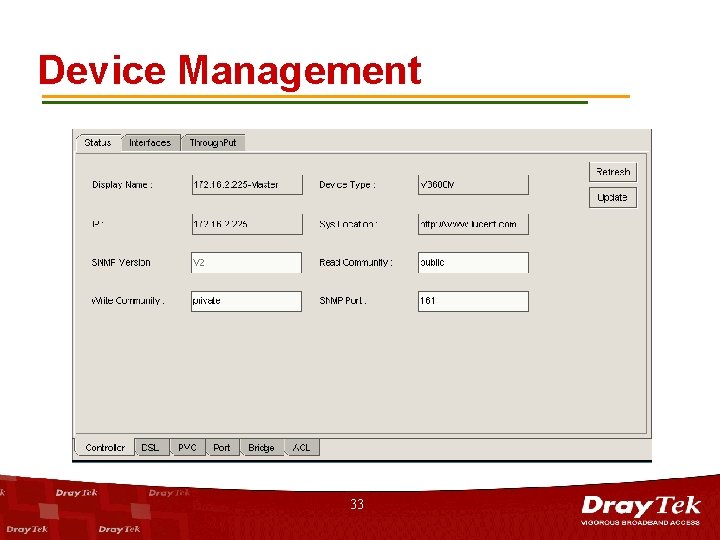Select the Controller bottom tab
This screenshot has height=540, width=720.
105,448
